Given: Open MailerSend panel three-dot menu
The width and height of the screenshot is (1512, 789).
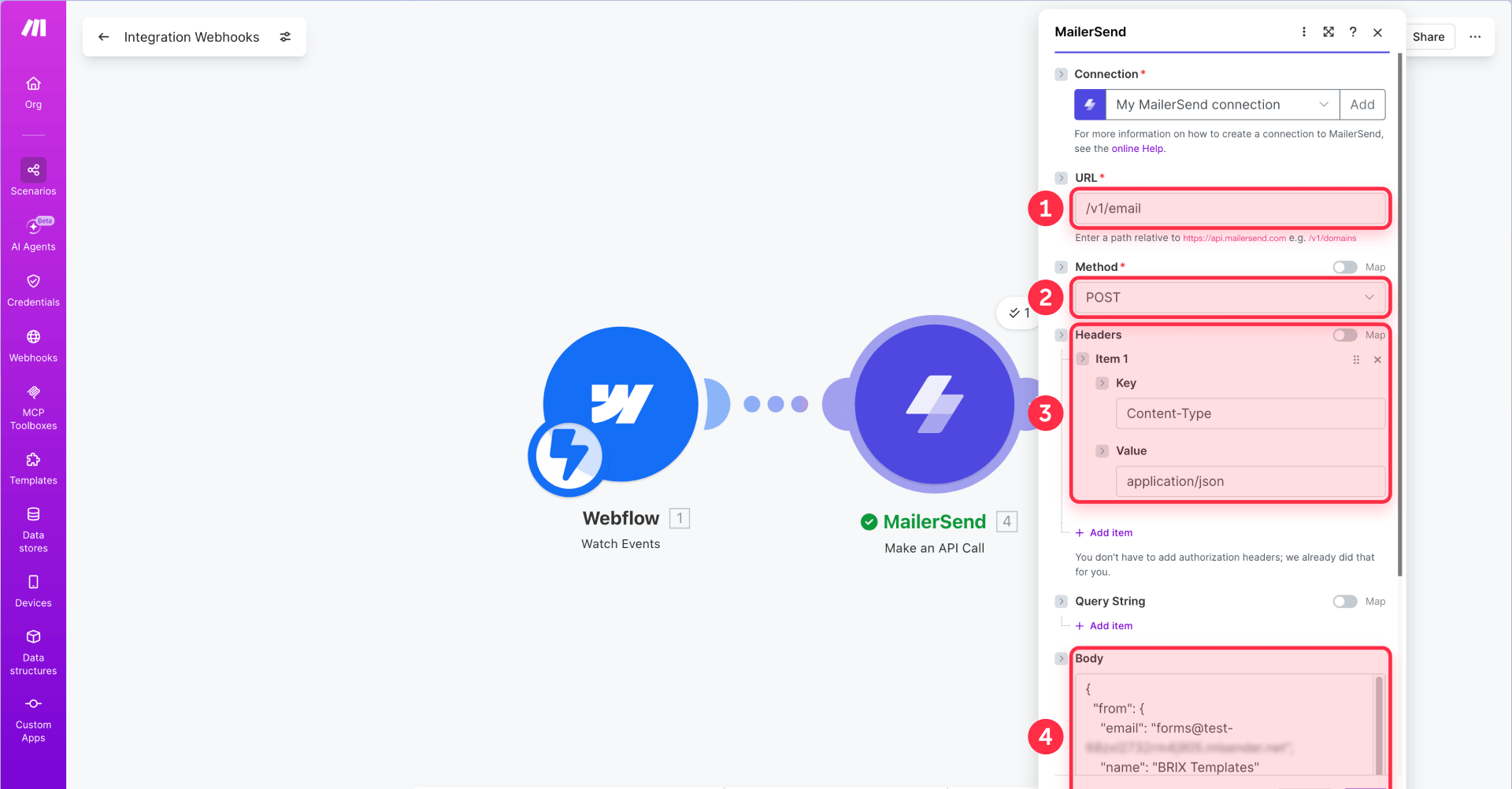Looking at the screenshot, I should click(1304, 31).
